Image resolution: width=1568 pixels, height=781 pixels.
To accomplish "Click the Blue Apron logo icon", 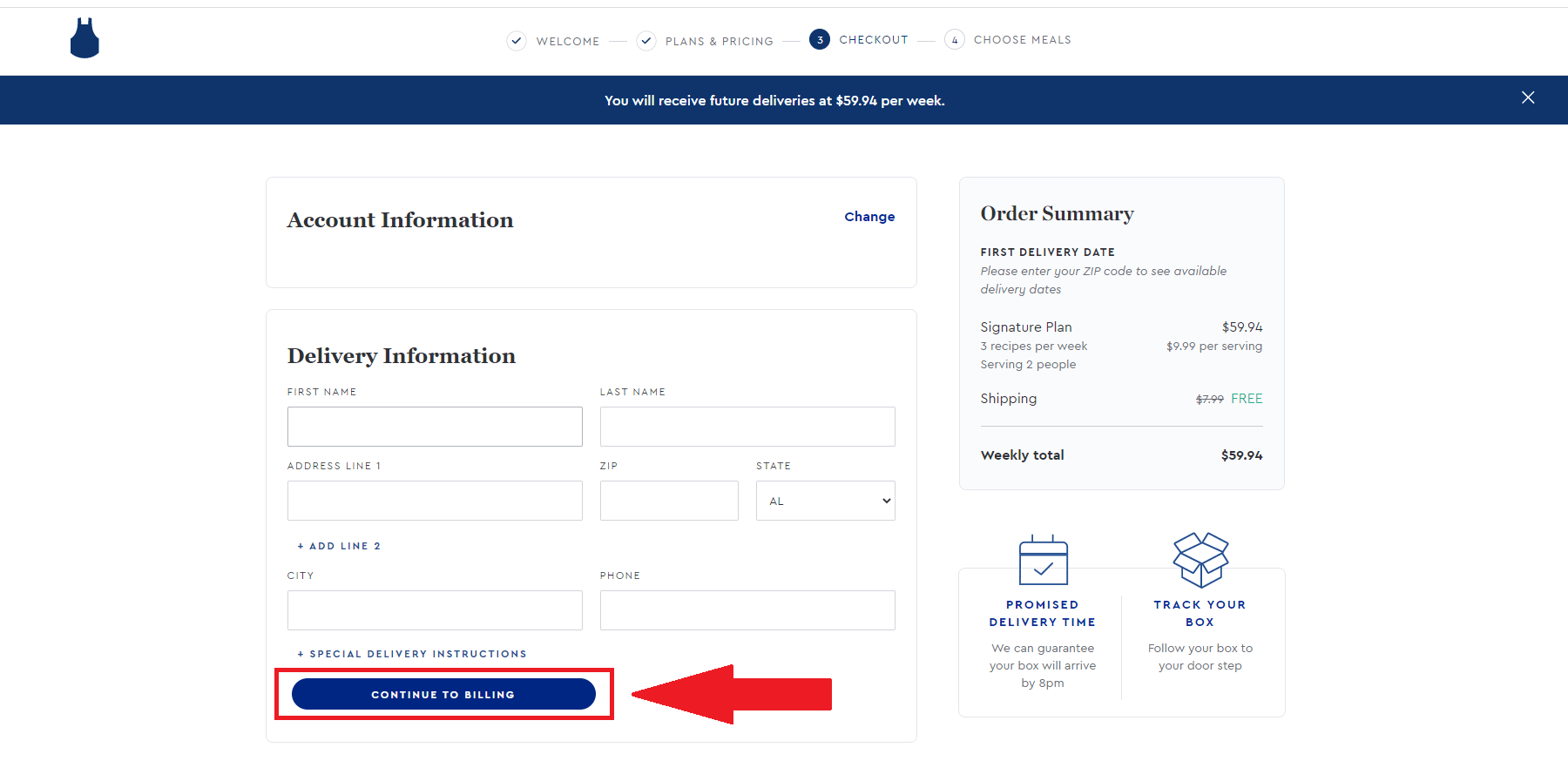I will [x=84, y=39].
